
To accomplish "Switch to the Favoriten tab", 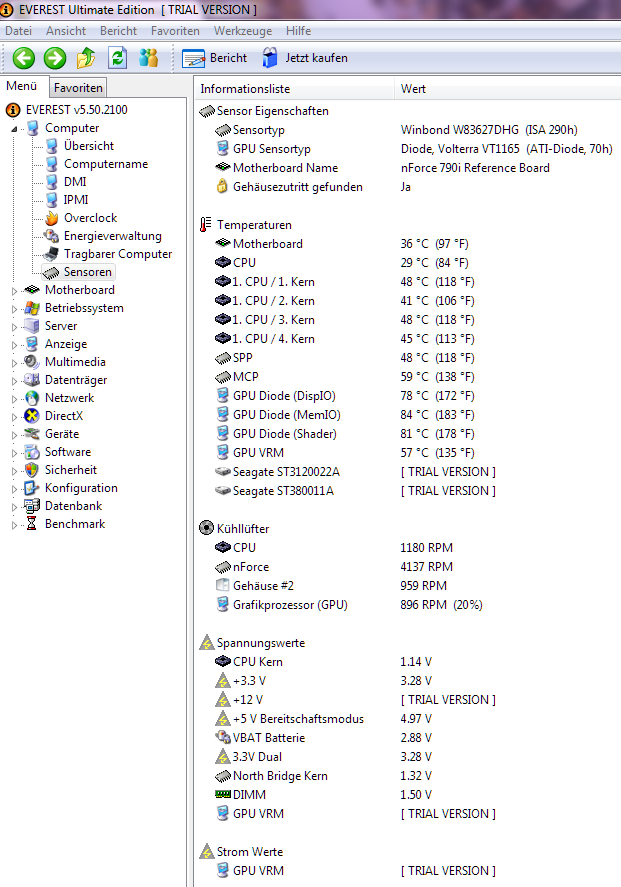I will [77, 88].
